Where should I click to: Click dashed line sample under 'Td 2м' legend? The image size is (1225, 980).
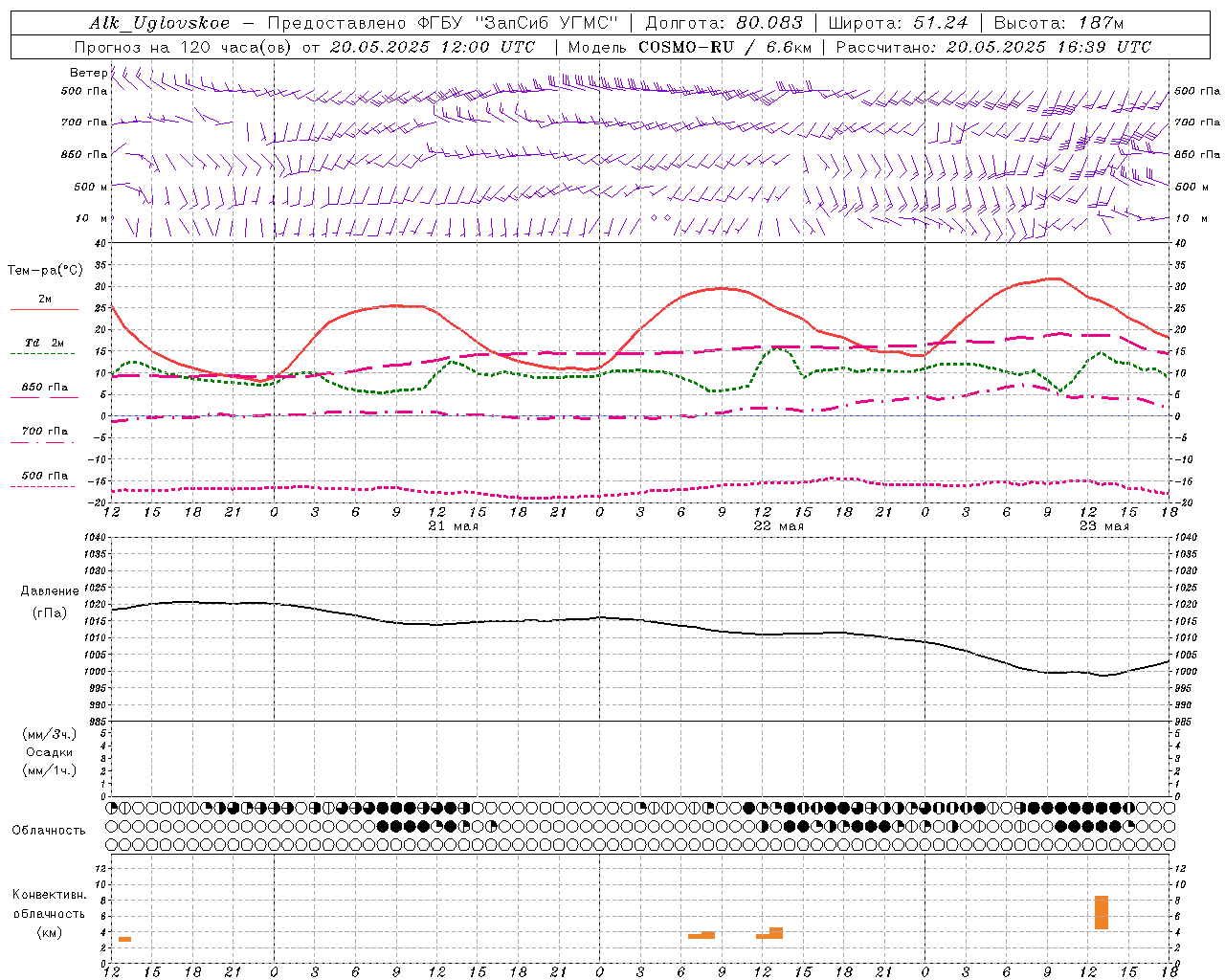[x=43, y=354]
